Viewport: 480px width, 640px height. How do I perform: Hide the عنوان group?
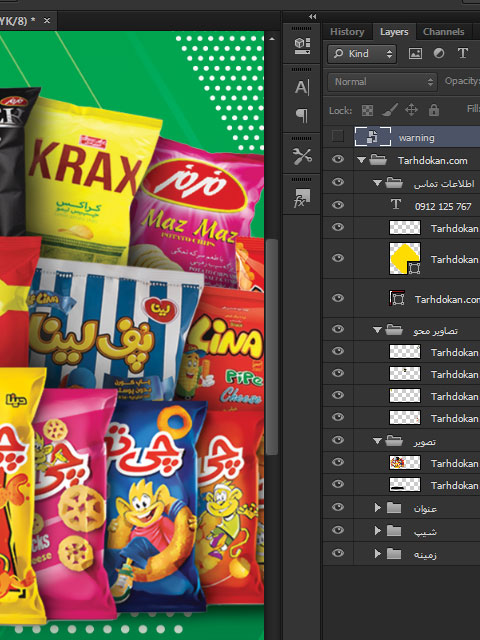coord(338,507)
